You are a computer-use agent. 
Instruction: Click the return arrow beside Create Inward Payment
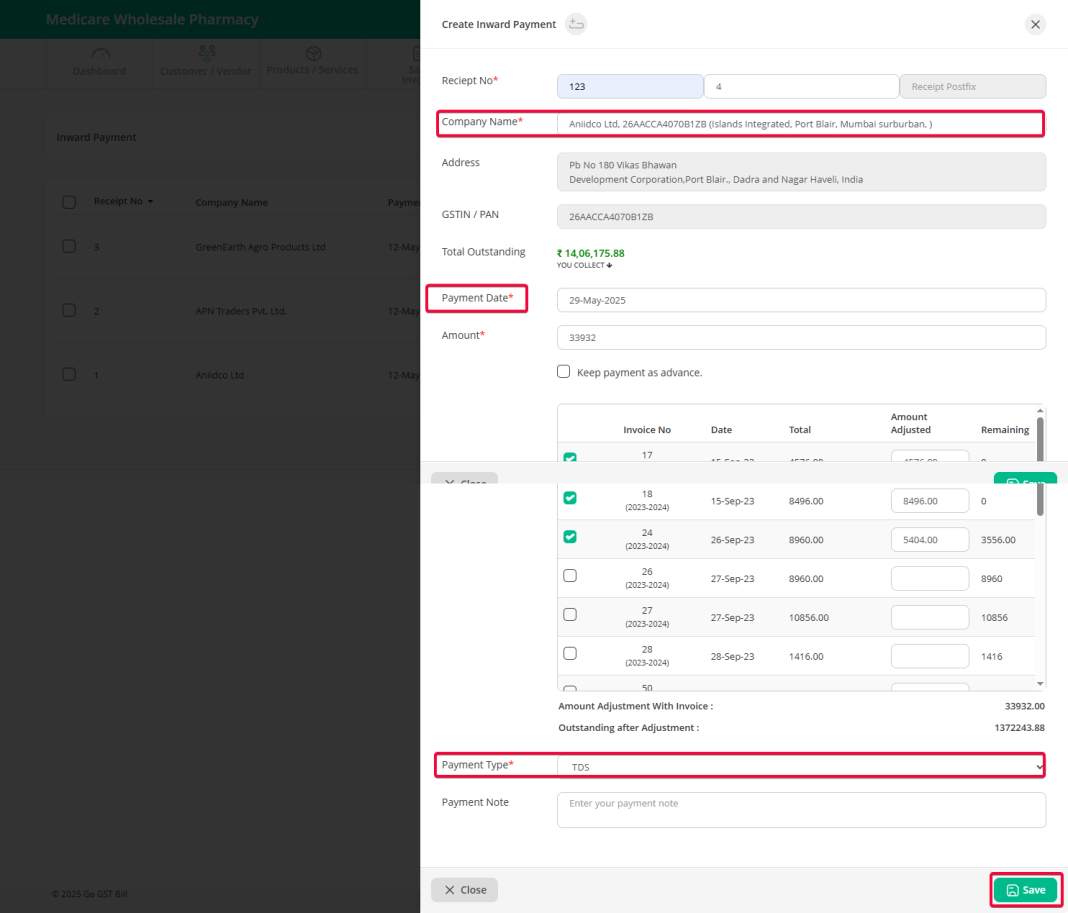coord(576,24)
